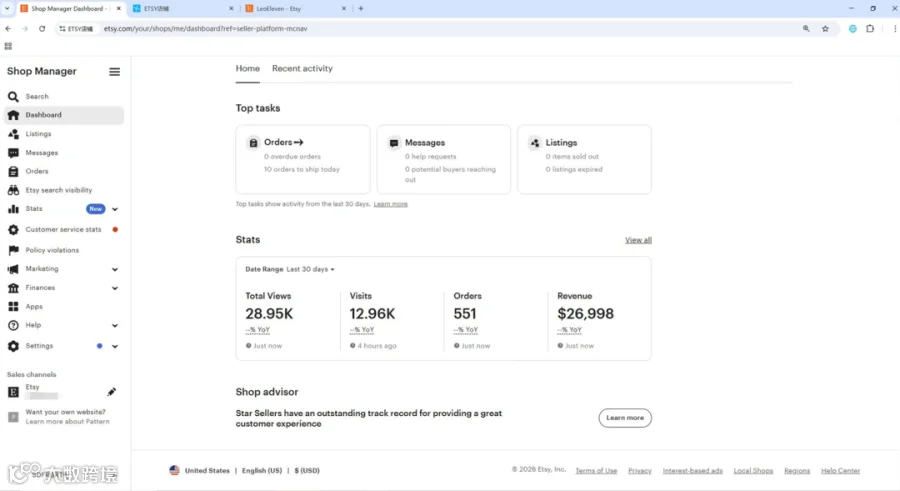Open Terms of Use footer link
900x491 pixels.
click(x=596, y=470)
